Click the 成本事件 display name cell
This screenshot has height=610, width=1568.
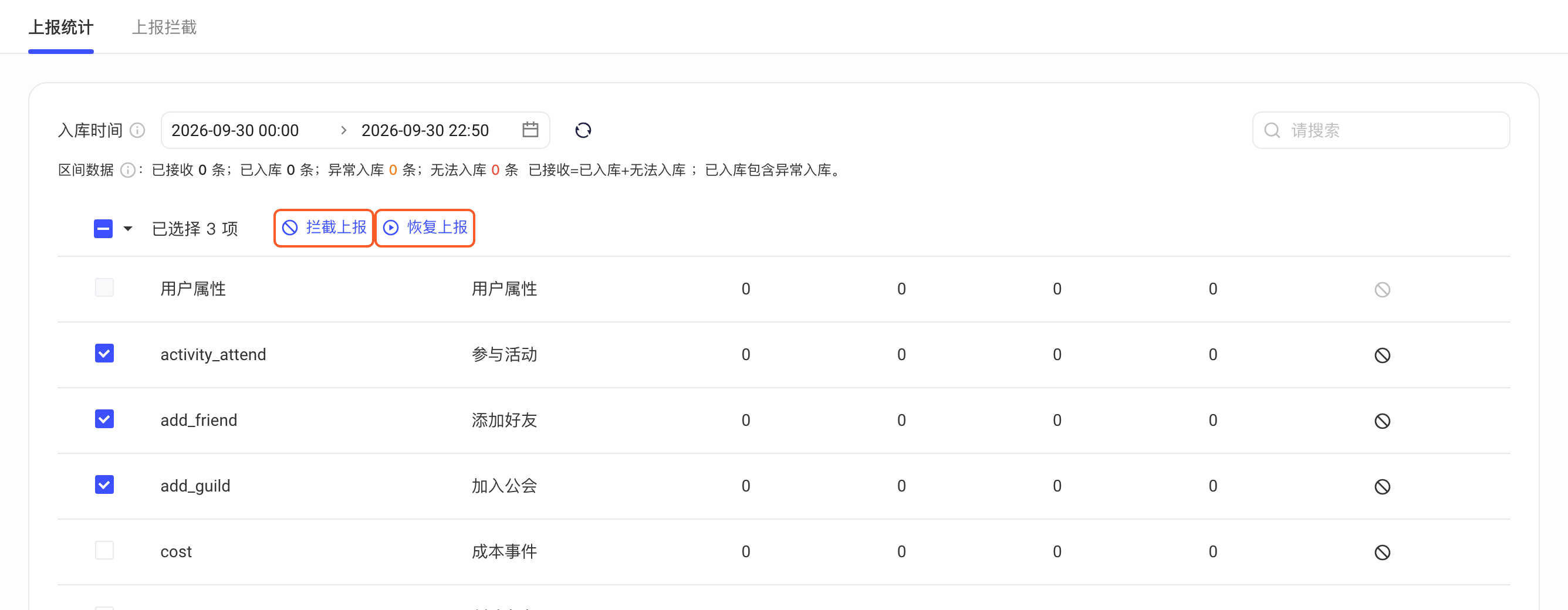click(504, 551)
